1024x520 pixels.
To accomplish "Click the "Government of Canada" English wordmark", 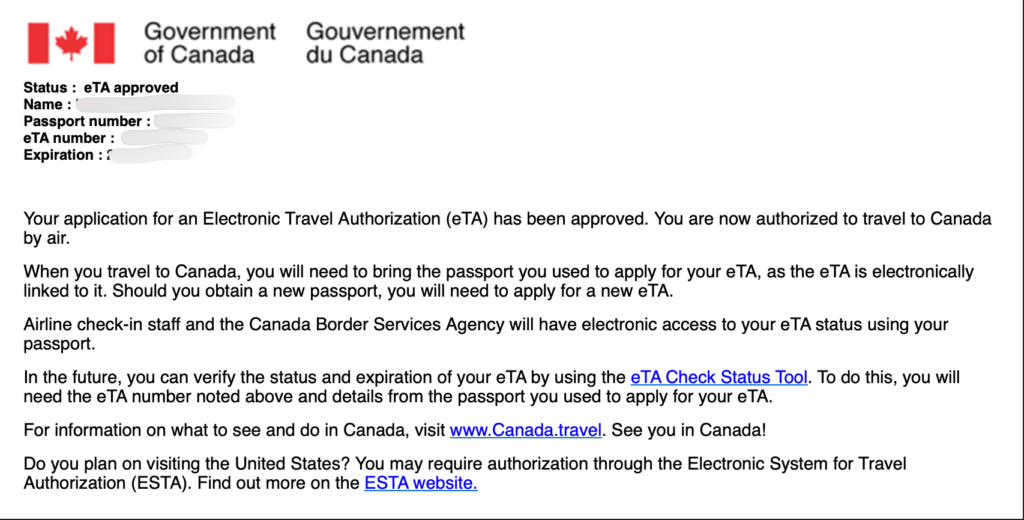I will tap(209, 43).
